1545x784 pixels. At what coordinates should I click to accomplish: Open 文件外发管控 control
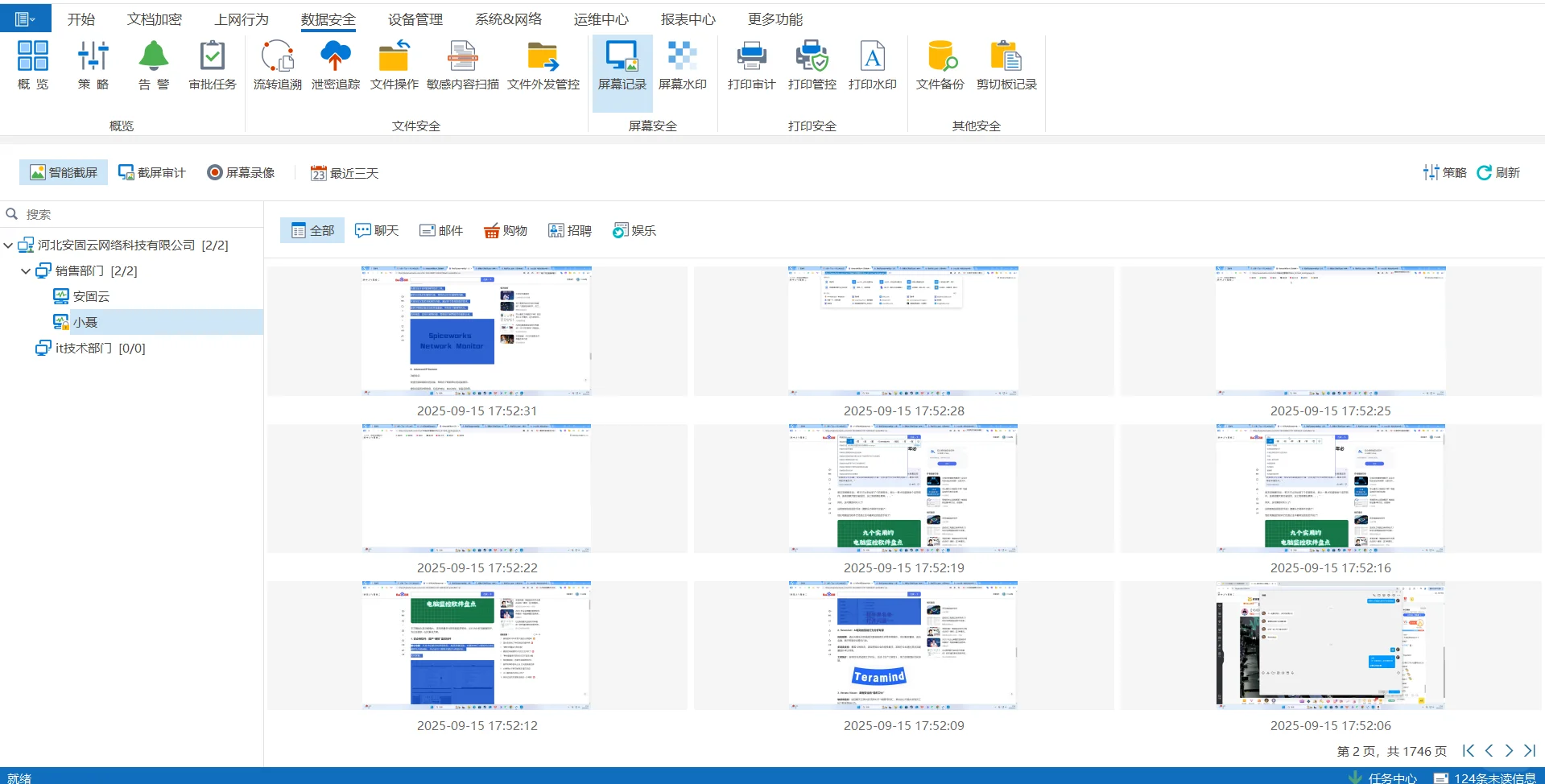(x=543, y=65)
